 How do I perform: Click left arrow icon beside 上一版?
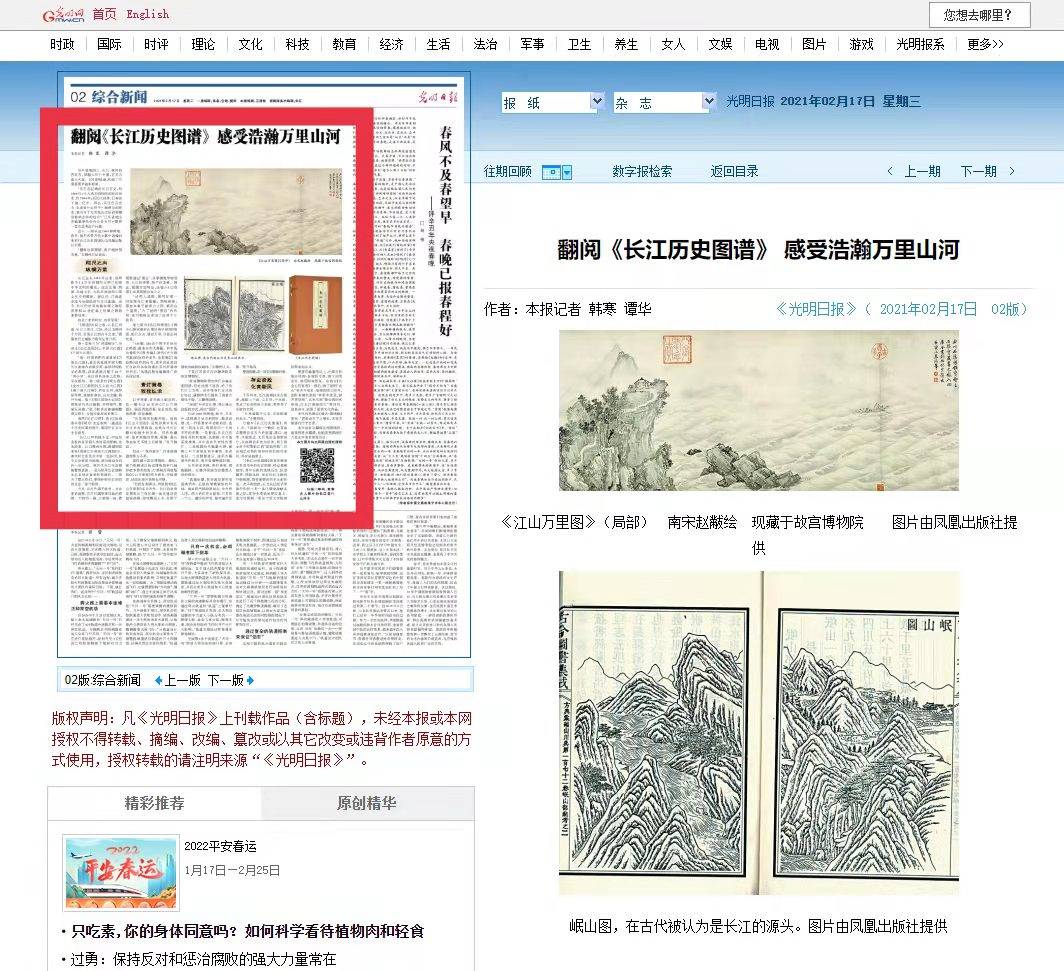tap(158, 681)
